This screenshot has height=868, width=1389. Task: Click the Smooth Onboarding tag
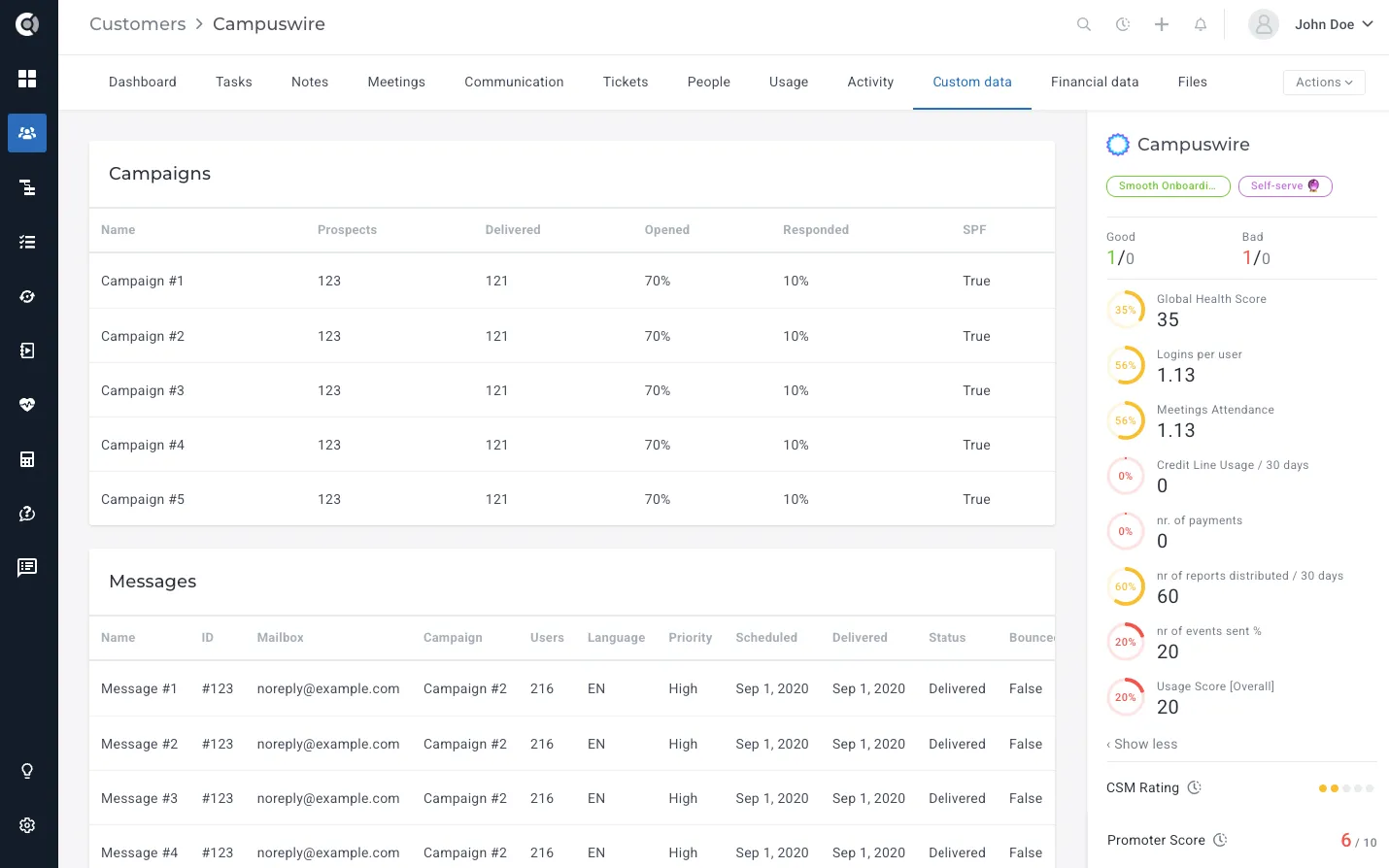click(x=1169, y=186)
